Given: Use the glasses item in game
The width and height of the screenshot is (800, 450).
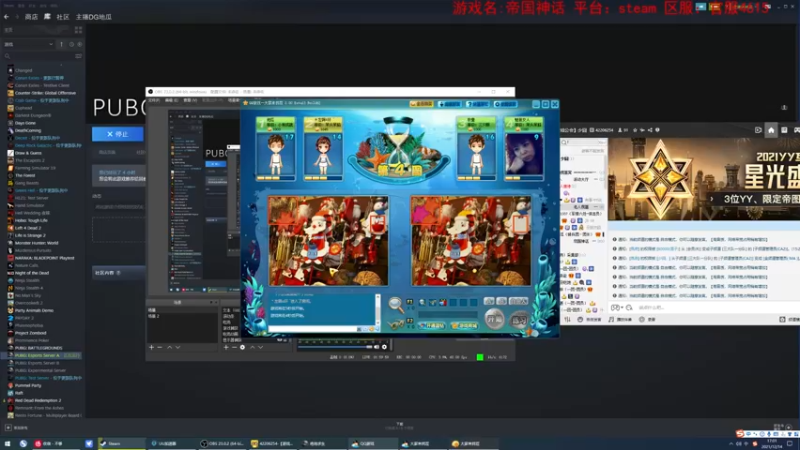Looking at the screenshot, I should point(395,323).
